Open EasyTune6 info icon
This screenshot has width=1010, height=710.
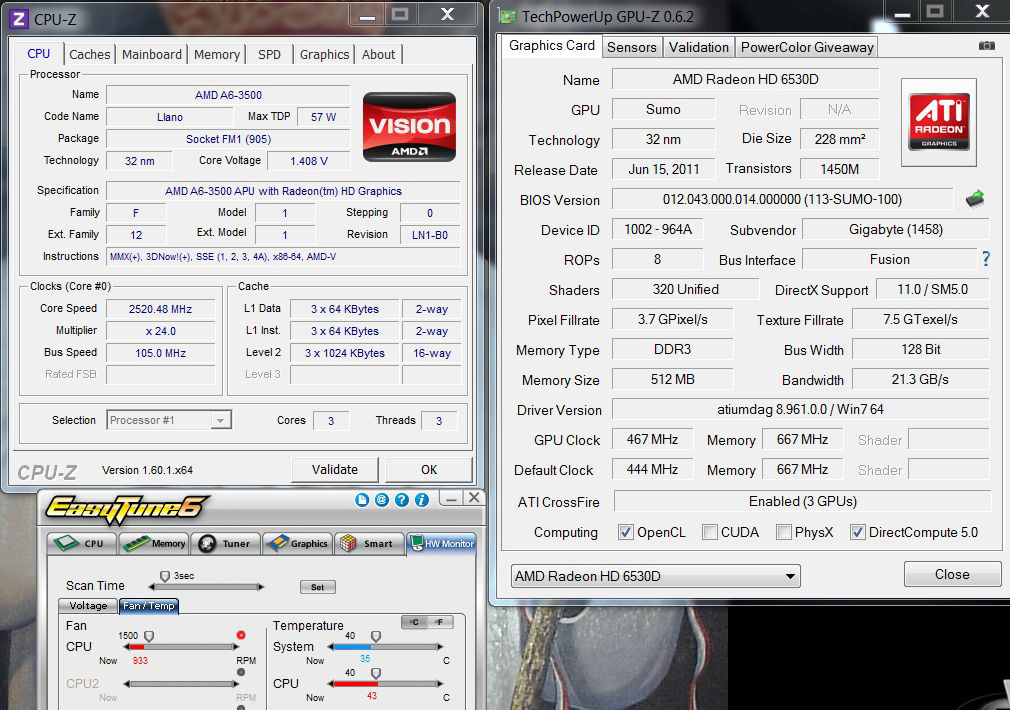[422, 500]
